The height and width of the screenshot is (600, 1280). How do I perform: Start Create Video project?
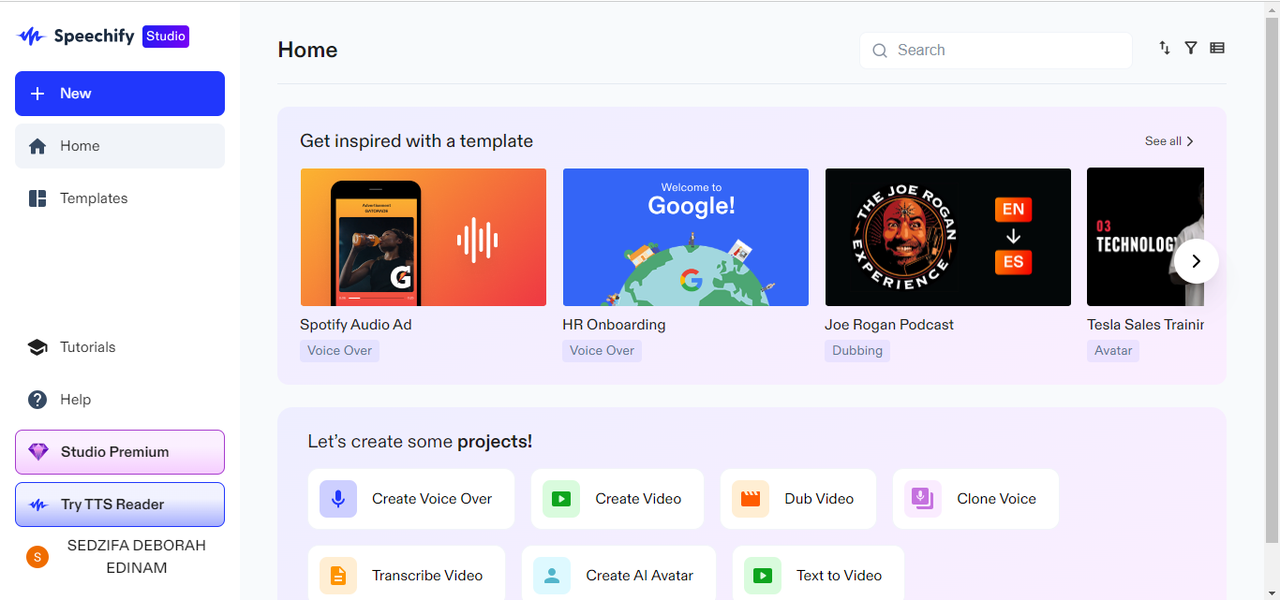(x=617, y=499)
